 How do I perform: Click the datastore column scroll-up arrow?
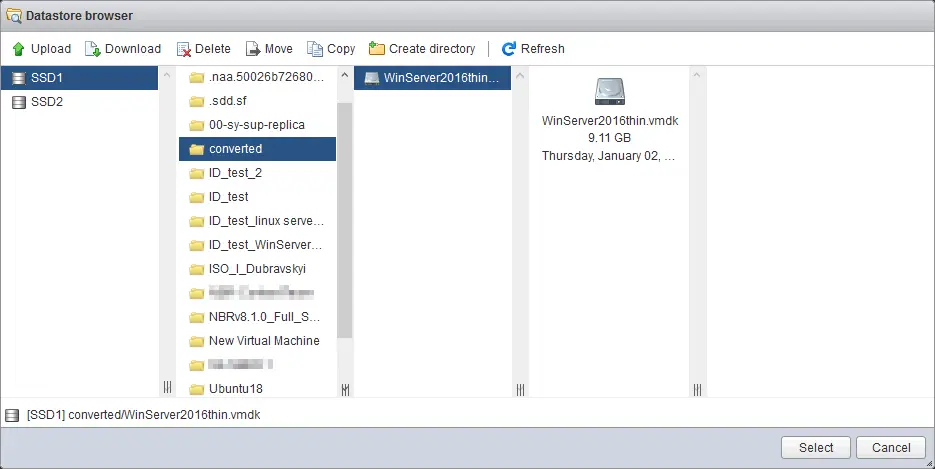[167, 76]
